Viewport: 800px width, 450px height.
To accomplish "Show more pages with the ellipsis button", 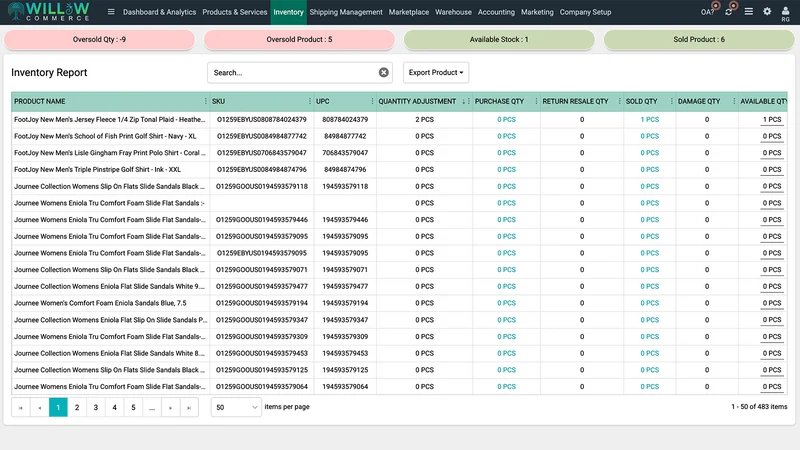I will coord(152,407).
